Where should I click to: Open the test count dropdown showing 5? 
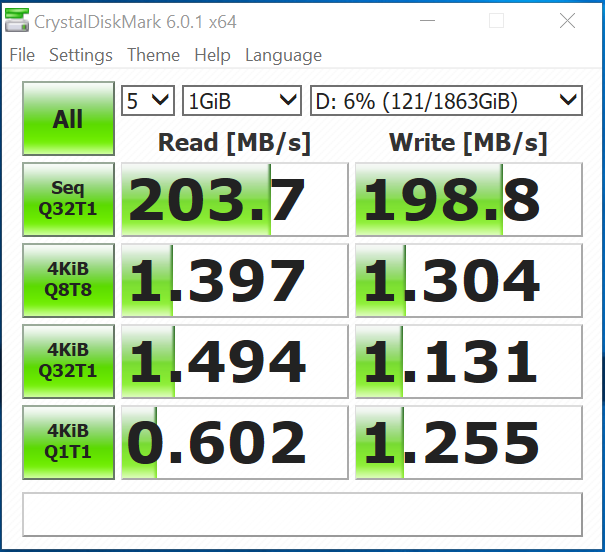pyautogui.click(x=148, y=101)
